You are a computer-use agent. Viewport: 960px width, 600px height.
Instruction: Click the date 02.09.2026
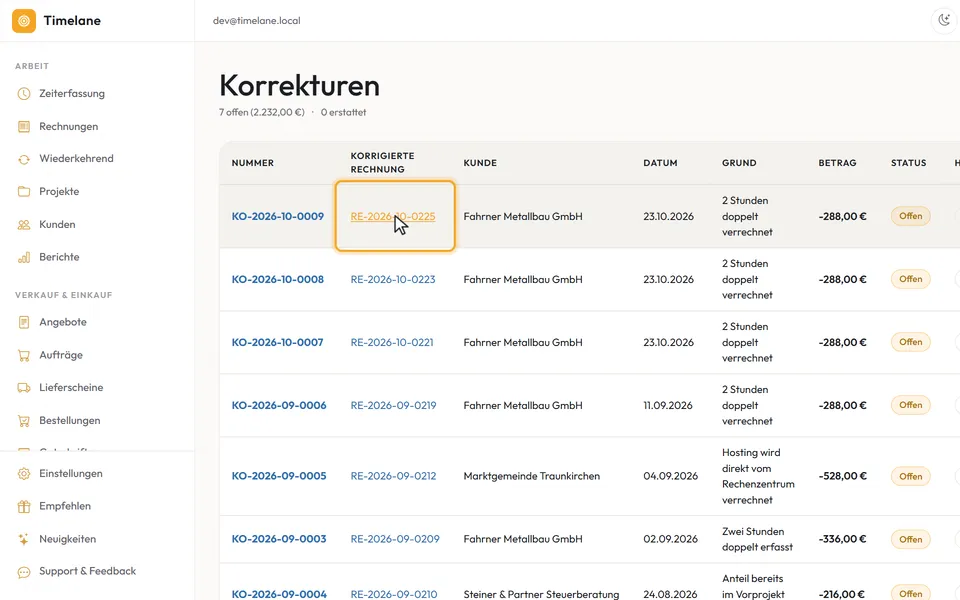click(670, 539)
